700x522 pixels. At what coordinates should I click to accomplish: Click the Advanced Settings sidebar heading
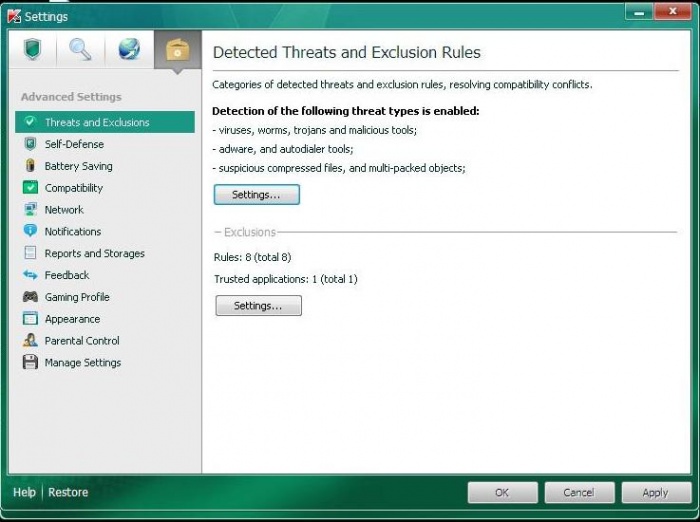click(71, 97)
